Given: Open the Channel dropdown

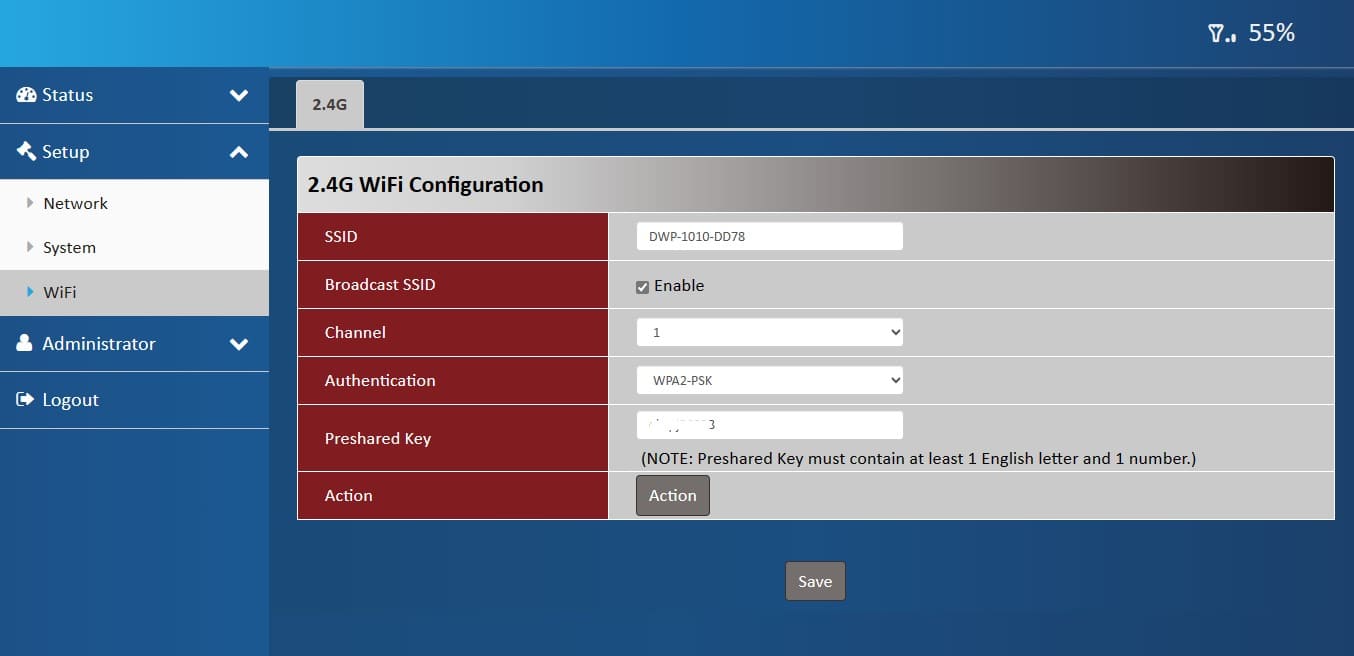Looking at the screenshot, I should 769,333.
